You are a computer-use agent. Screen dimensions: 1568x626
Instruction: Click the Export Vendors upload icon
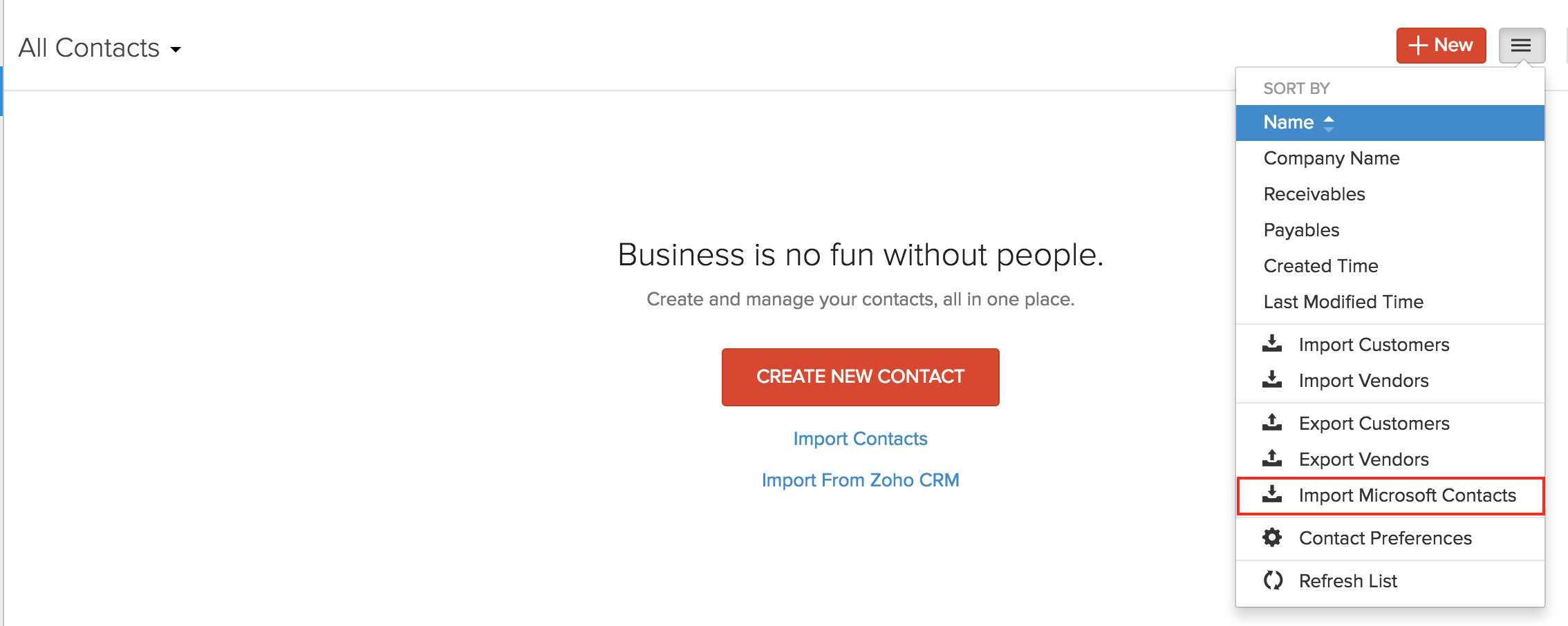(1272, 459)
